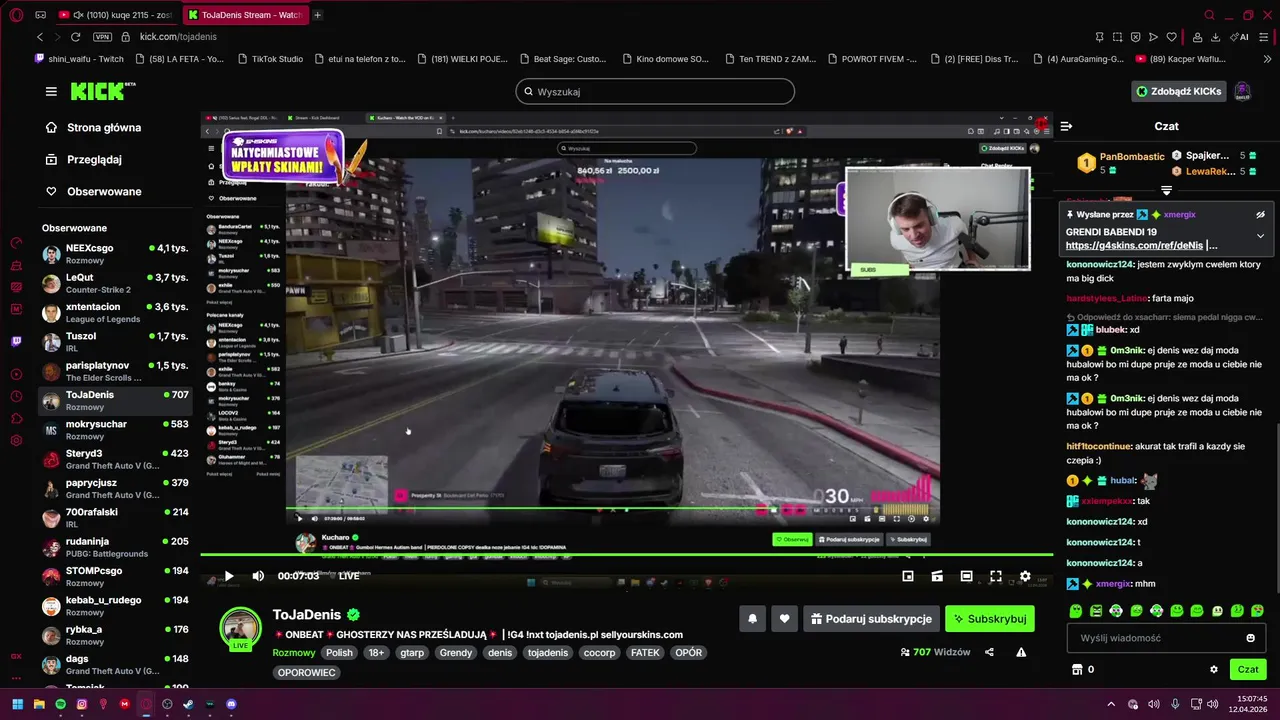Screen dimensions: 1280x720
Task: Click the Subskrybuj button
Action: (x=989, y=619)
